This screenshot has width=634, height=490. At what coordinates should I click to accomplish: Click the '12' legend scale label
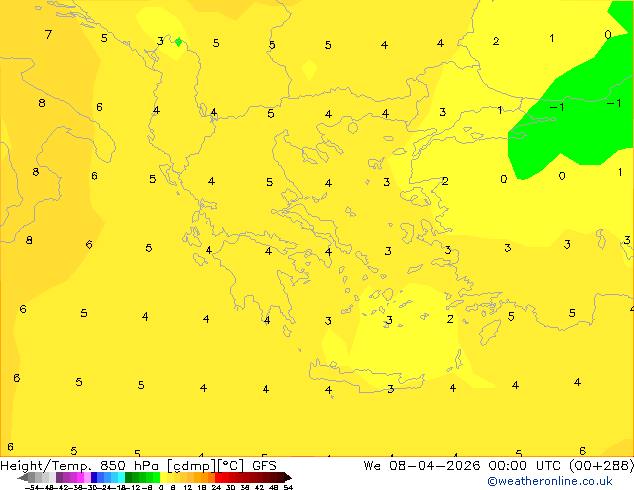click(x=188, y=487)
